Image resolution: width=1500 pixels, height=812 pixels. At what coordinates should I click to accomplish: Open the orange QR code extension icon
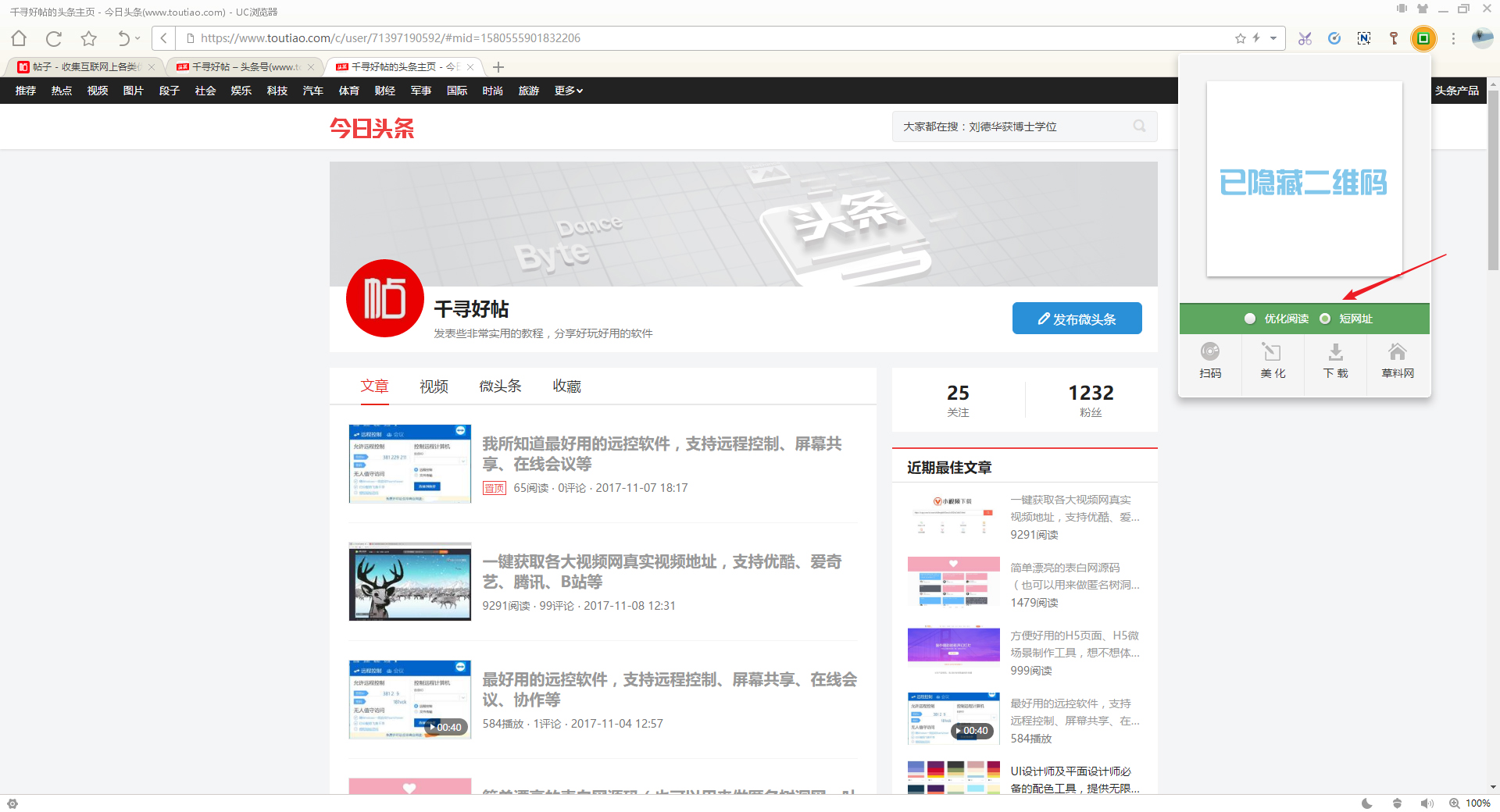click(x=1423, y=38)
